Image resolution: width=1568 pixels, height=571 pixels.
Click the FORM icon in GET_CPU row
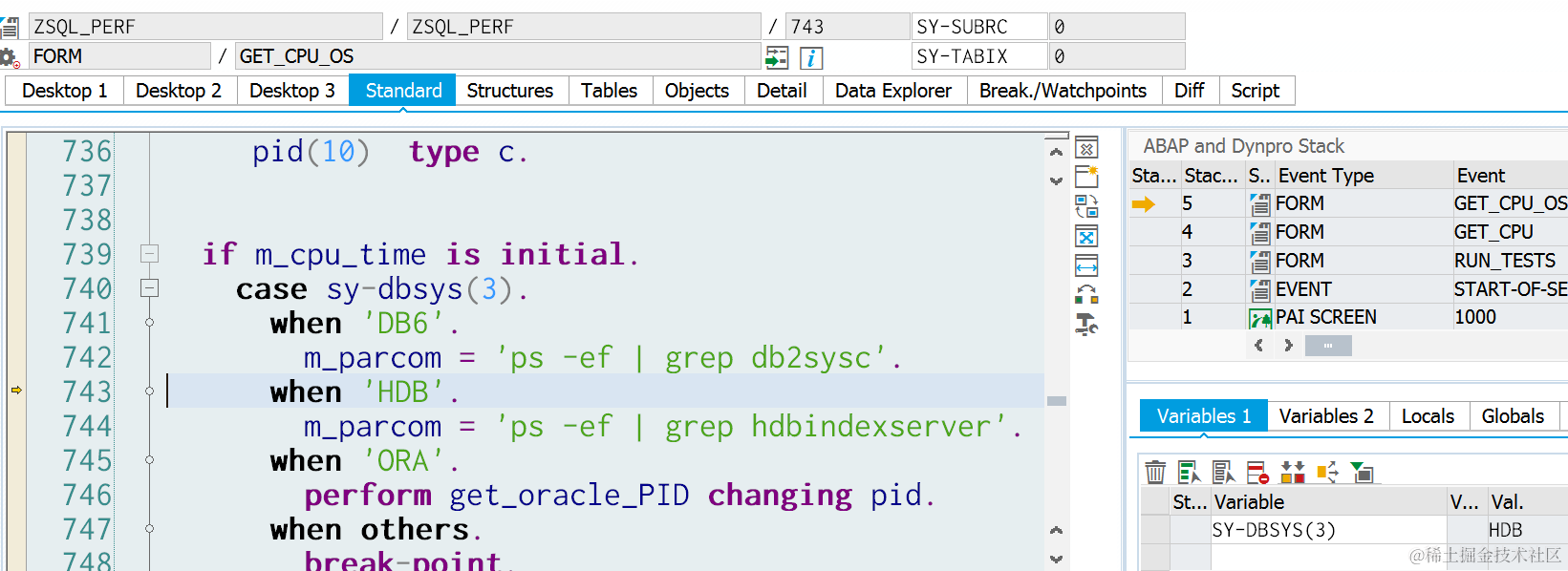point(1260,232)
